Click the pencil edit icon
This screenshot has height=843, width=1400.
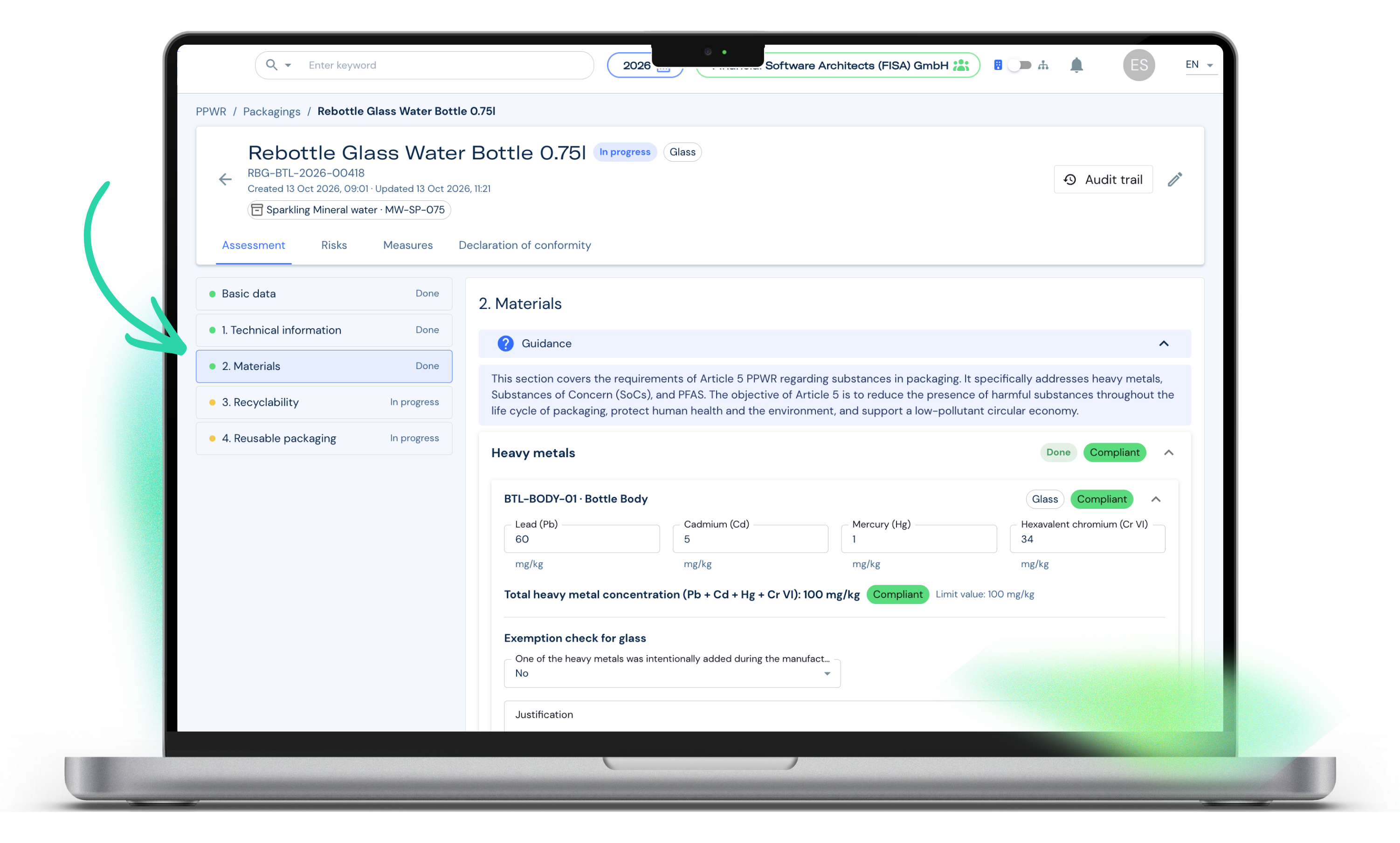pos(1174,179)
